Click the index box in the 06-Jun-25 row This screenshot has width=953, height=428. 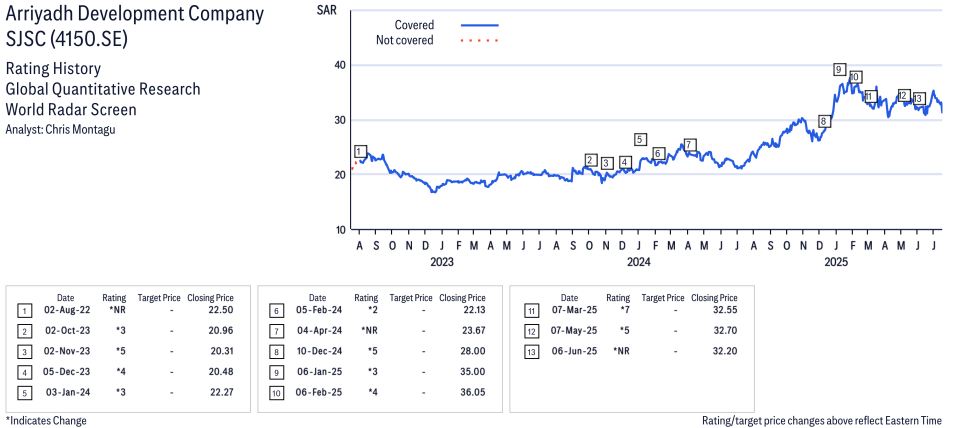click(x=531, y=352)
